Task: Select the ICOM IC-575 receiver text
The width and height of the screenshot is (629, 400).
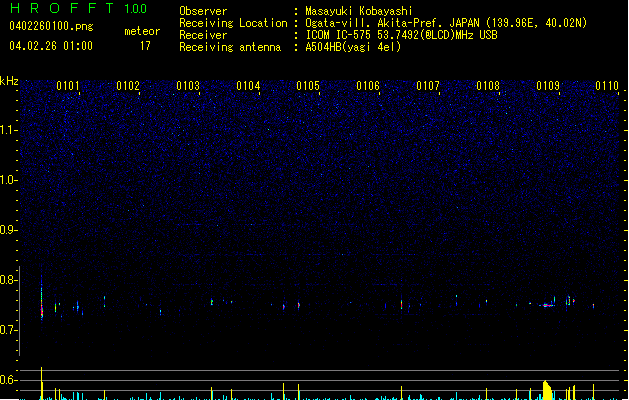Action: coord(401,35)
